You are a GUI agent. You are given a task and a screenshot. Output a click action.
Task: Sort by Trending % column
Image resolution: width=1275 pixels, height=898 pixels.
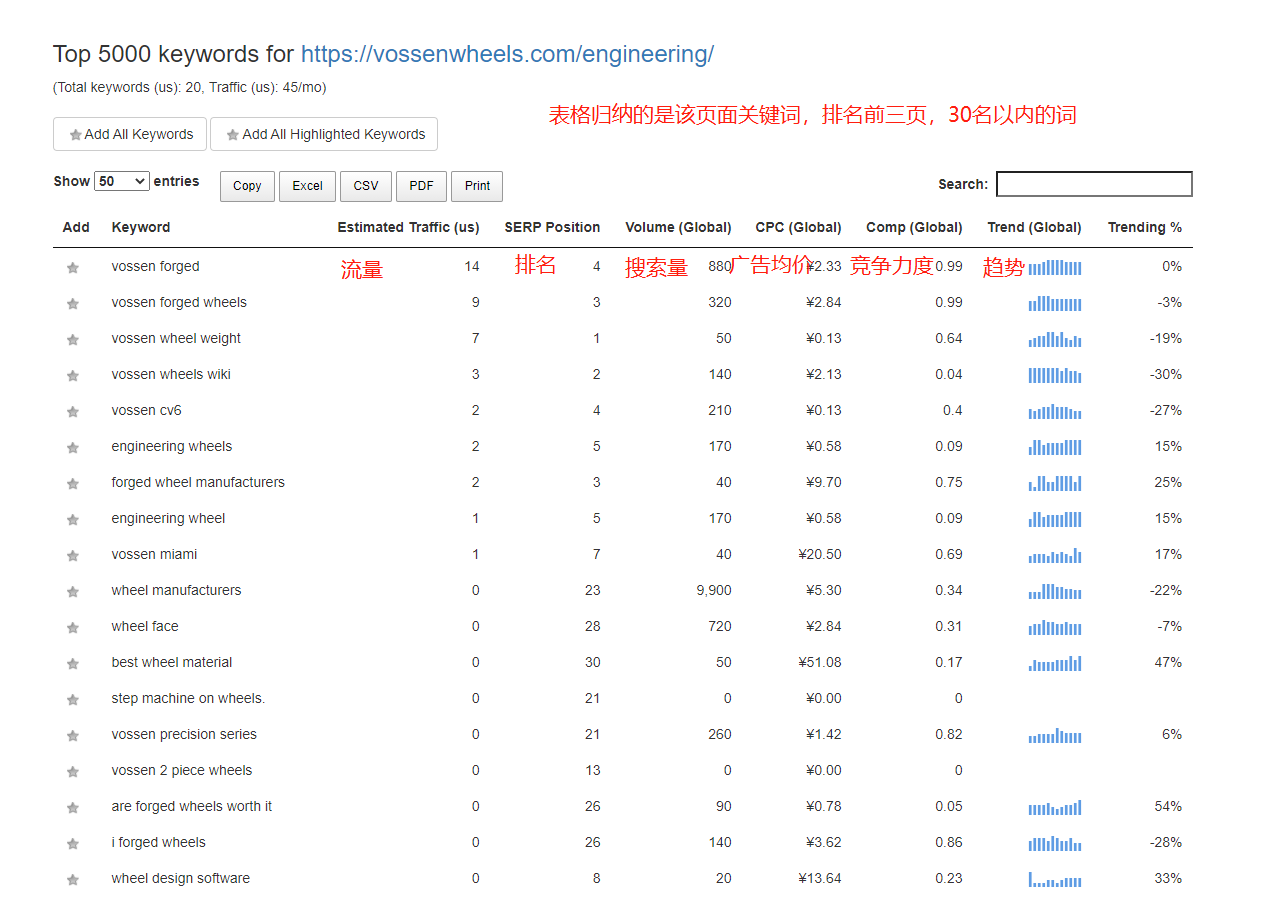1144,227
